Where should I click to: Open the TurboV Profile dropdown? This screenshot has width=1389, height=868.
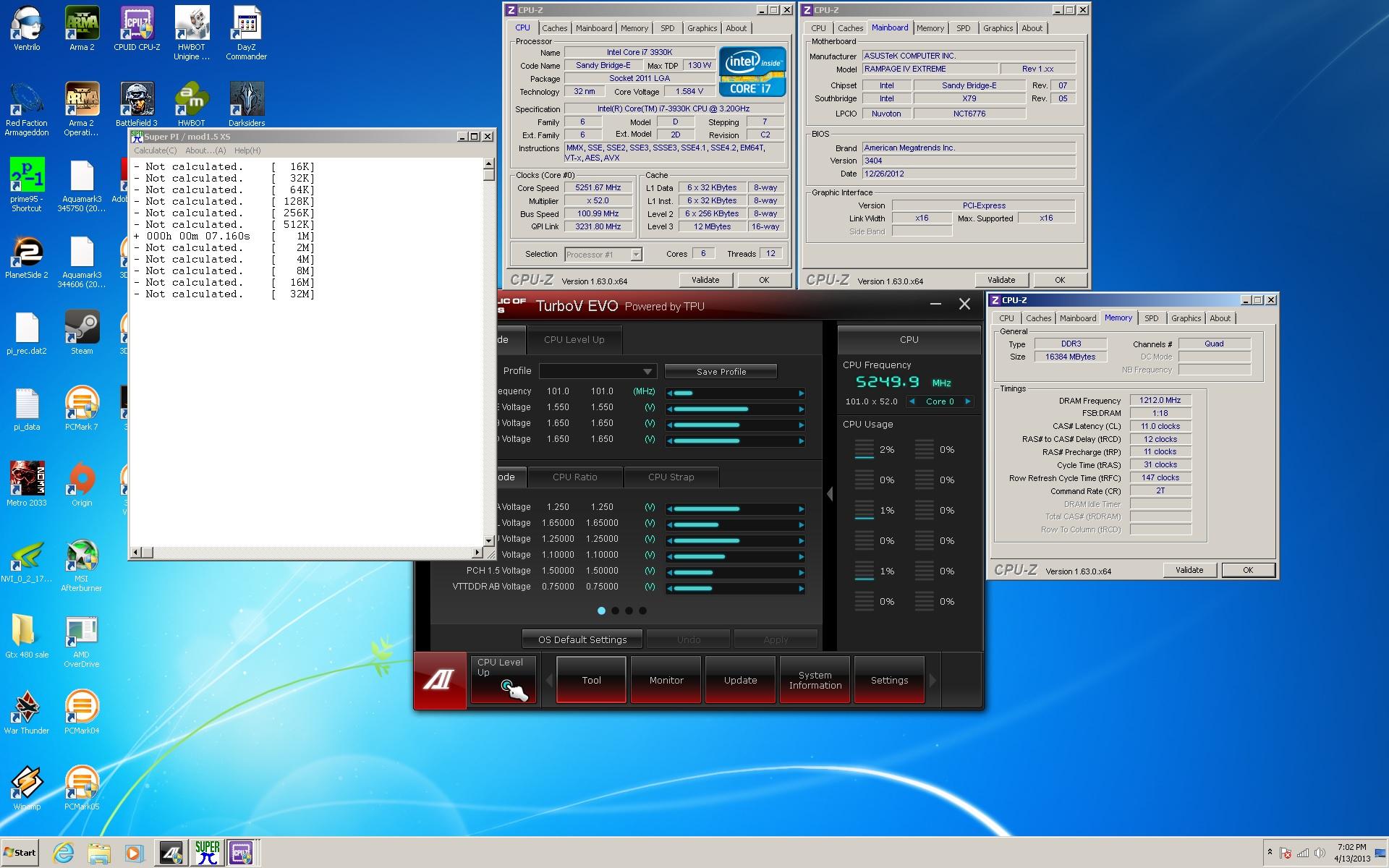pos(598,371)
